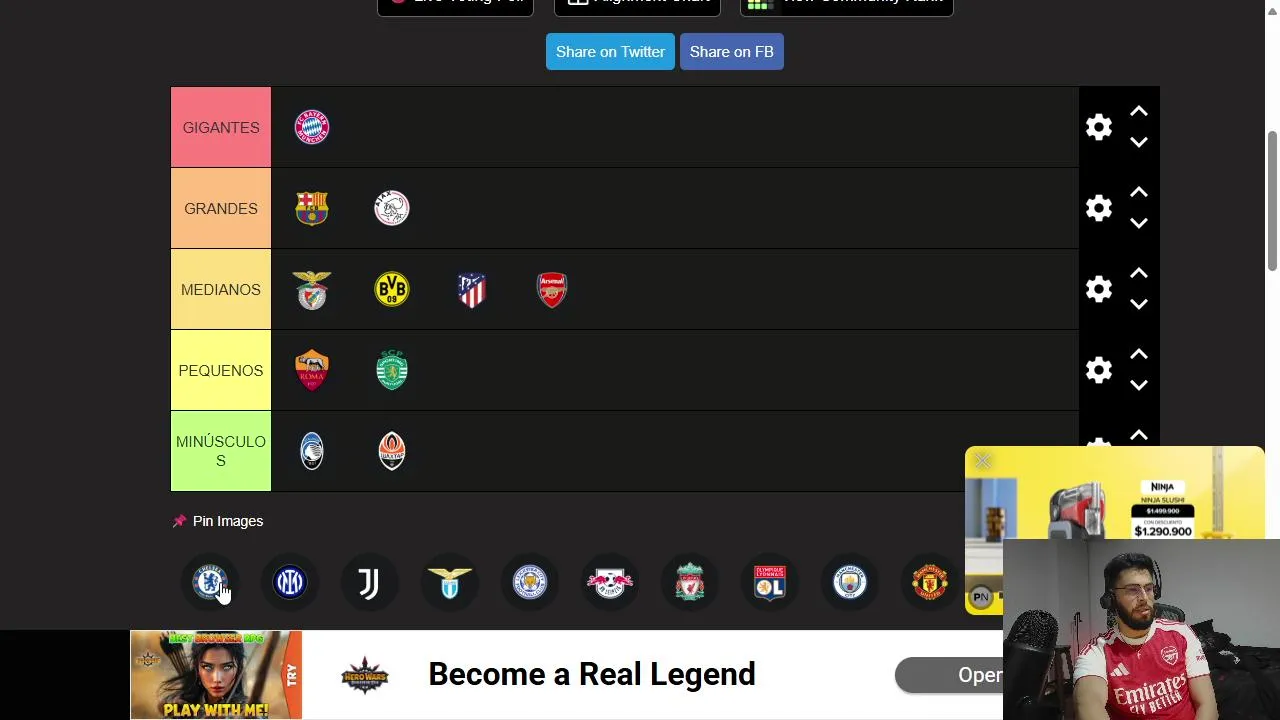
Task: Select the Juventus logo in image pool
Action: click(369, 582)
